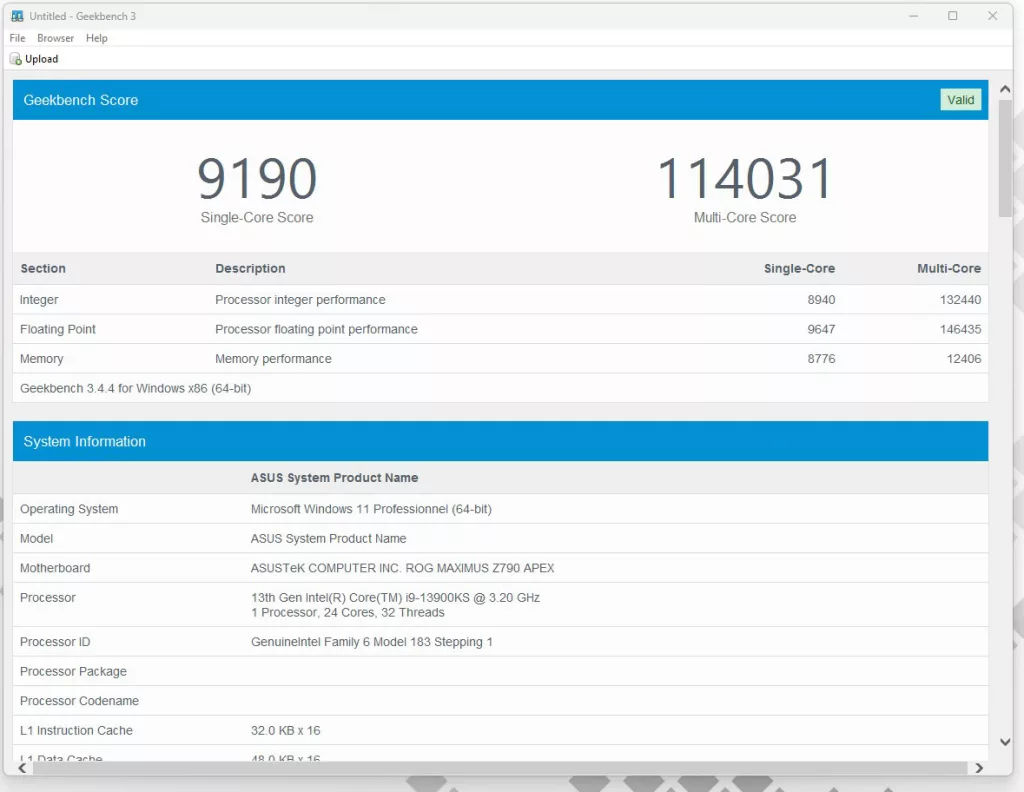The height and width of the screenshot is (792, 1024).
Task: Click Floating Point multi-core value 146435
Action: [960, 329]
